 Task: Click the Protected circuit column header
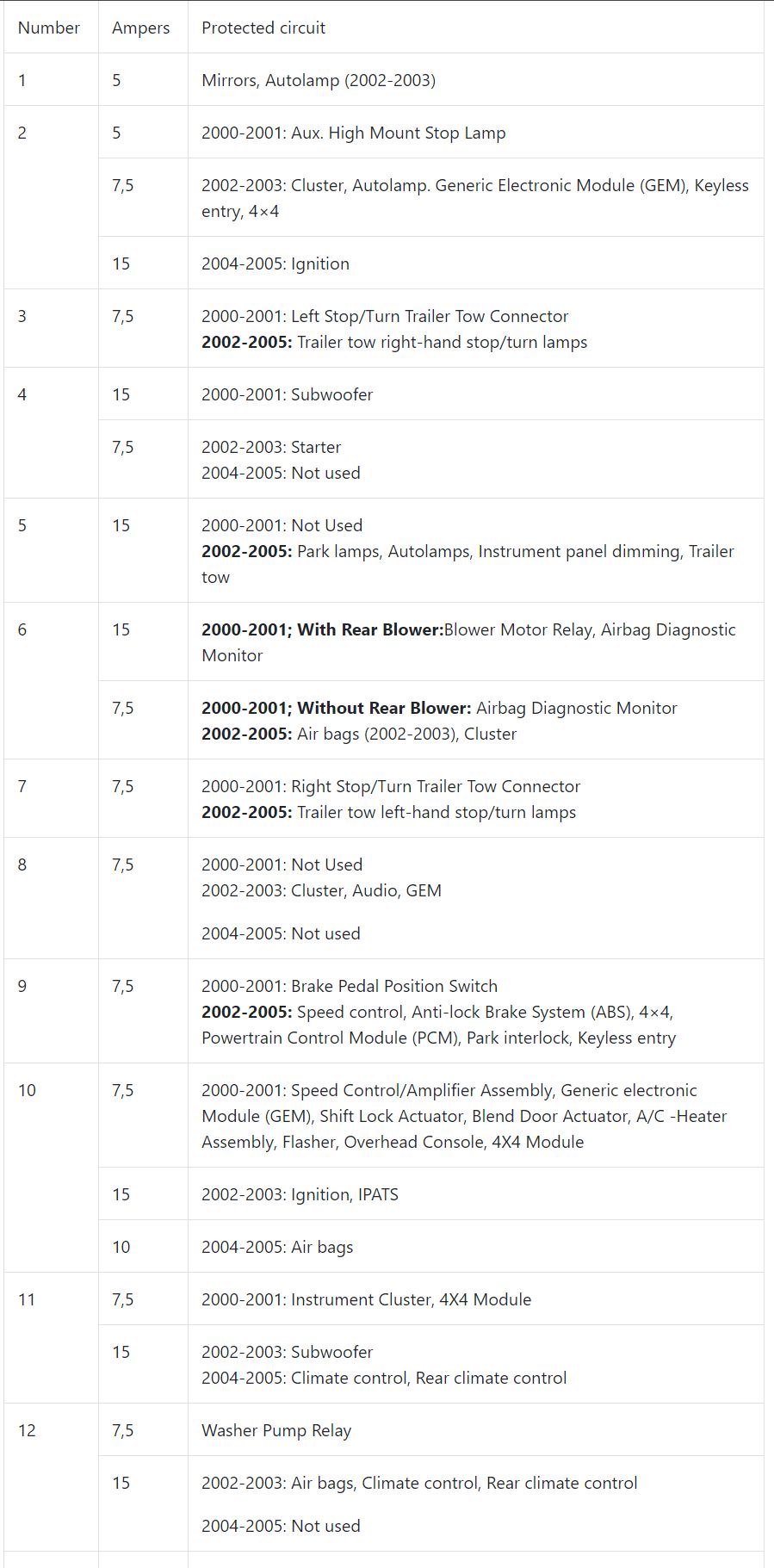click(x=263, y=28)
